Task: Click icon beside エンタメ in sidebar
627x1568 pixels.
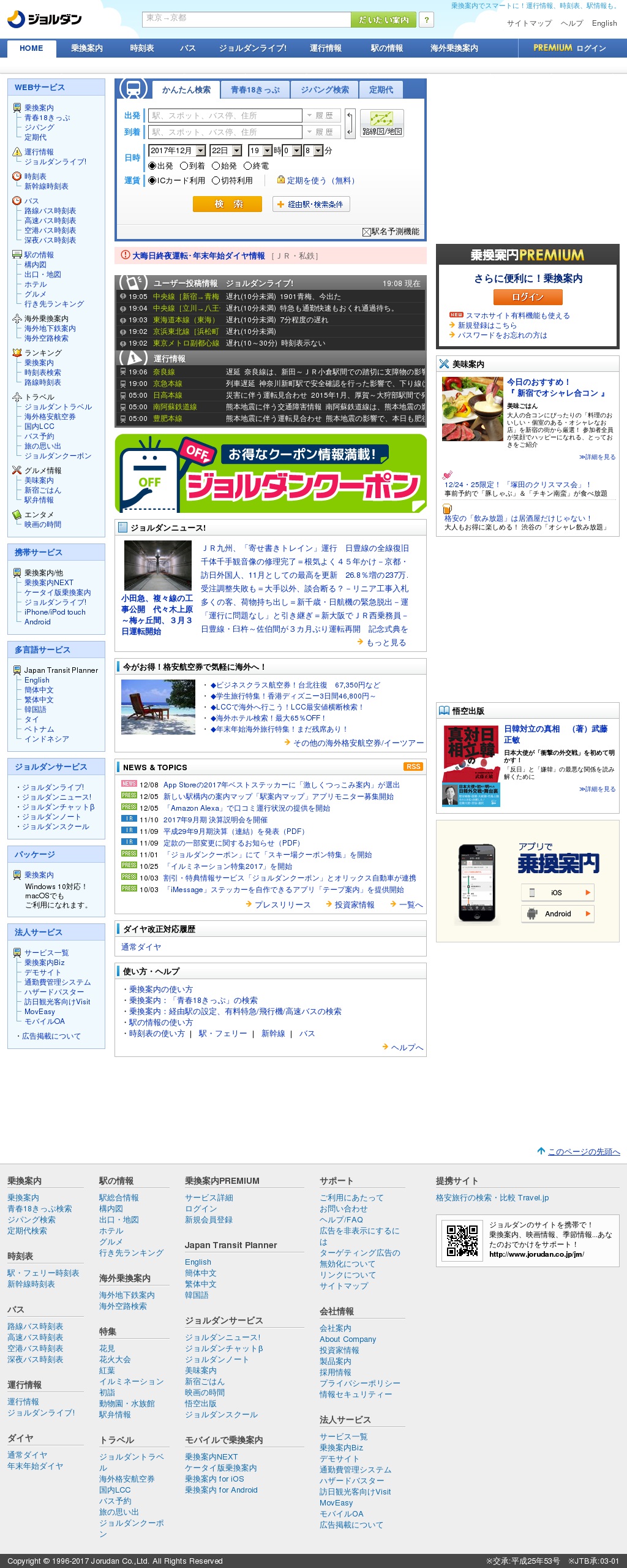Action: pyautogui.click(x=17, y=515)
